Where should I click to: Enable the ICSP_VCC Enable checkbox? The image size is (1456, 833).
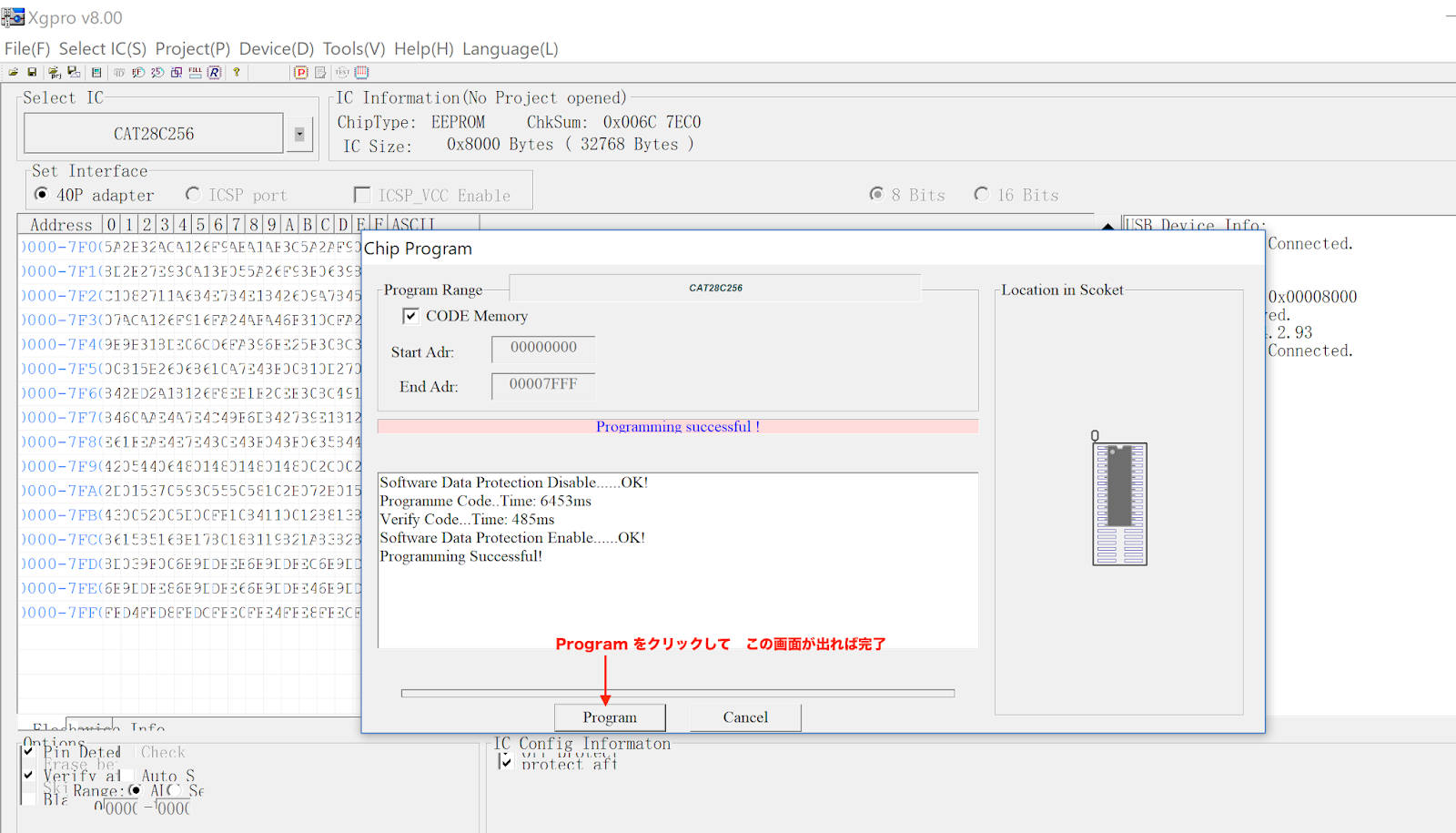(362, 194)
